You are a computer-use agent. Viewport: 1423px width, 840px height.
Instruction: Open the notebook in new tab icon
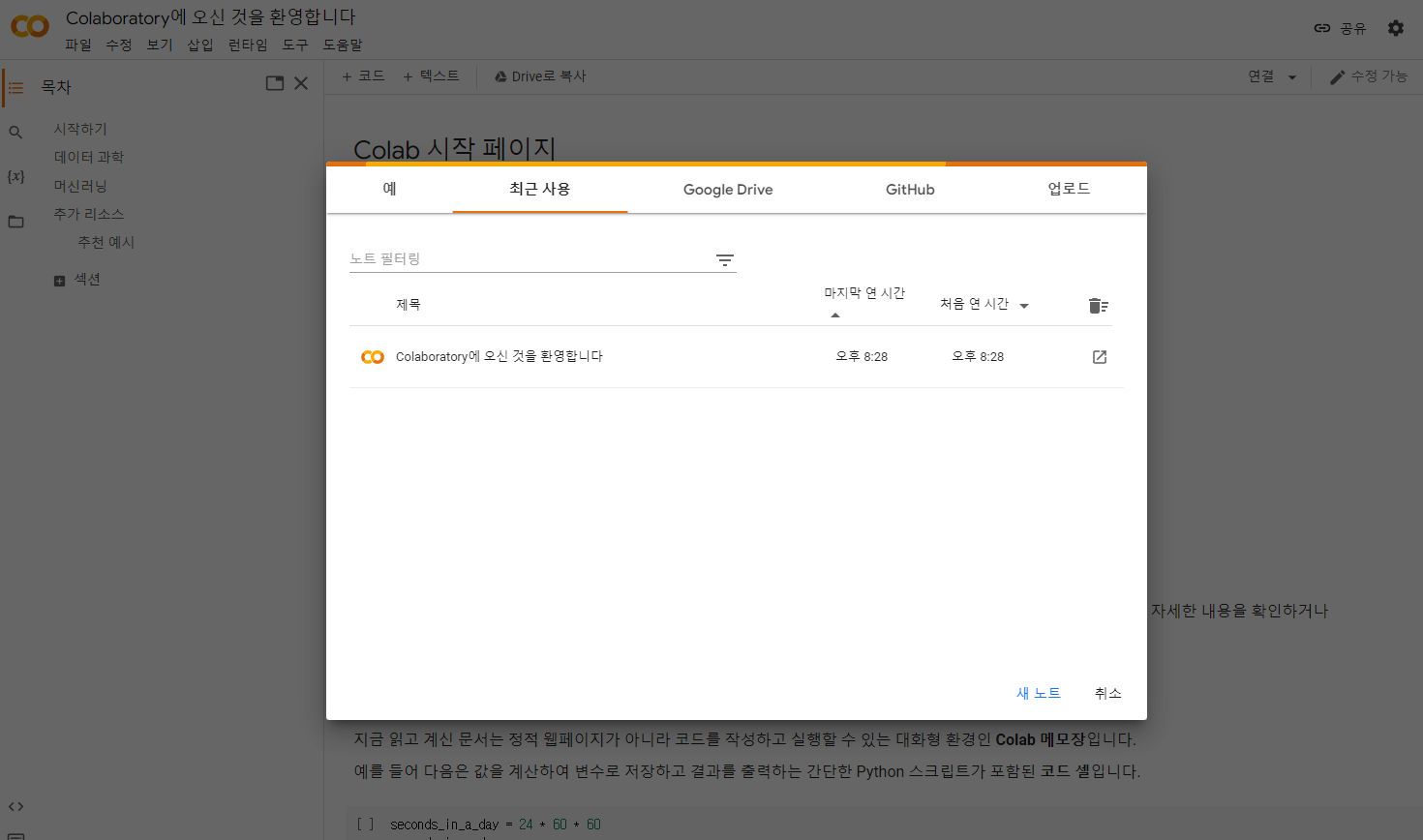click(1100, 357)
